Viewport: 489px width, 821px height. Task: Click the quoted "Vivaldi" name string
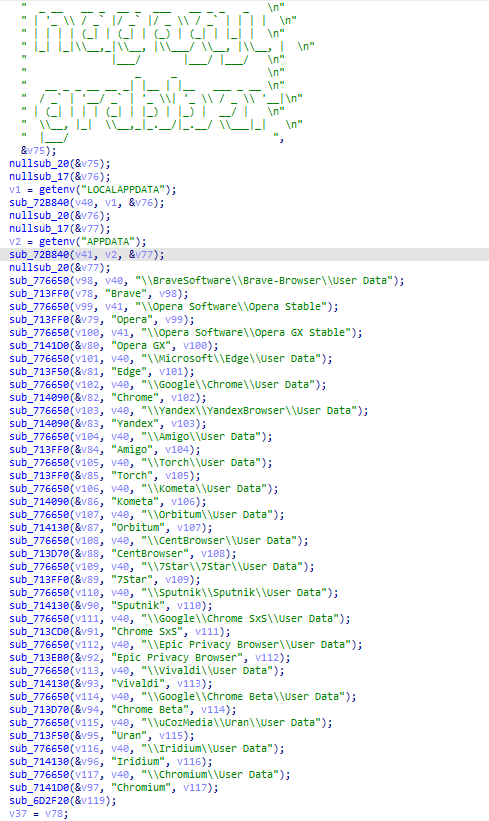point(138,683)
